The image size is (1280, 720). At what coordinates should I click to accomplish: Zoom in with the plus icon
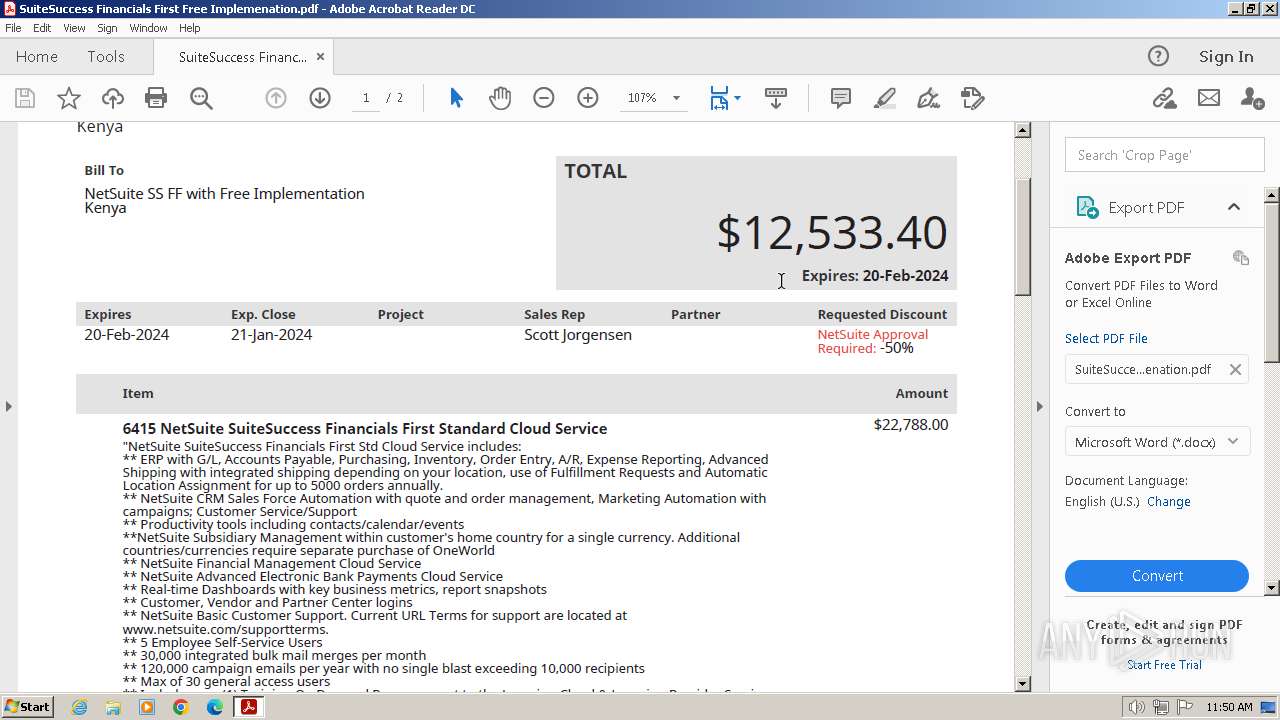click(x=588, y=98)
